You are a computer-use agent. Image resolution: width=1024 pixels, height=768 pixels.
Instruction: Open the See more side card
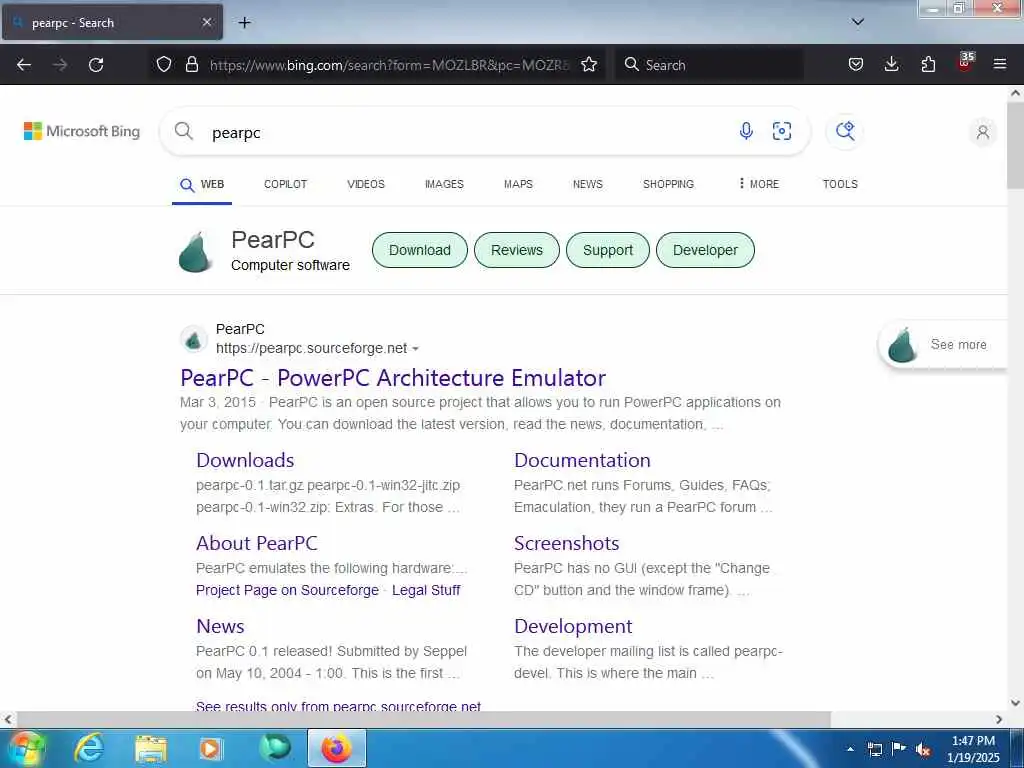click(943, 345)
